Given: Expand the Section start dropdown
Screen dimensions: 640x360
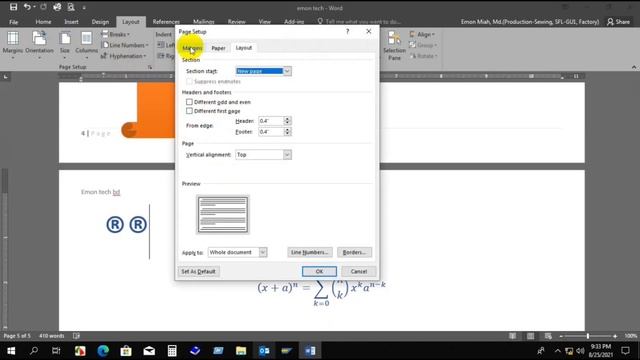Looking at the screenshot, I should (287, 71).
